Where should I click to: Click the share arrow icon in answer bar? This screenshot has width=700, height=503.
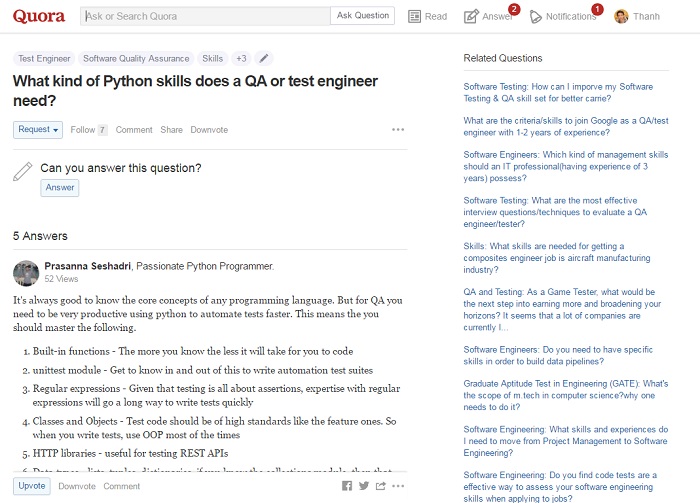coord(381,486)
